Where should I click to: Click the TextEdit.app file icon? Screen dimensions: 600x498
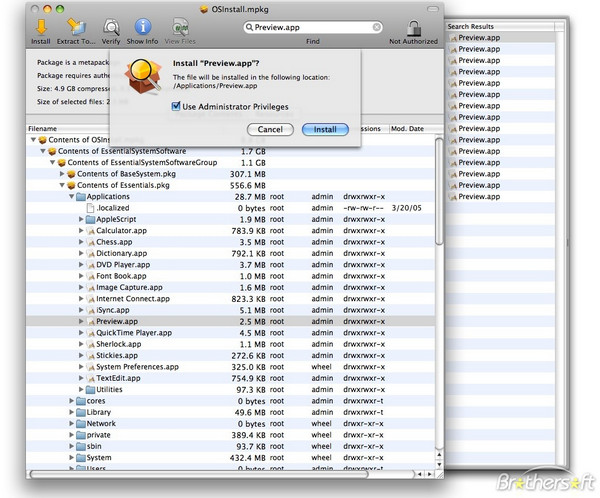tap(90, 378)
